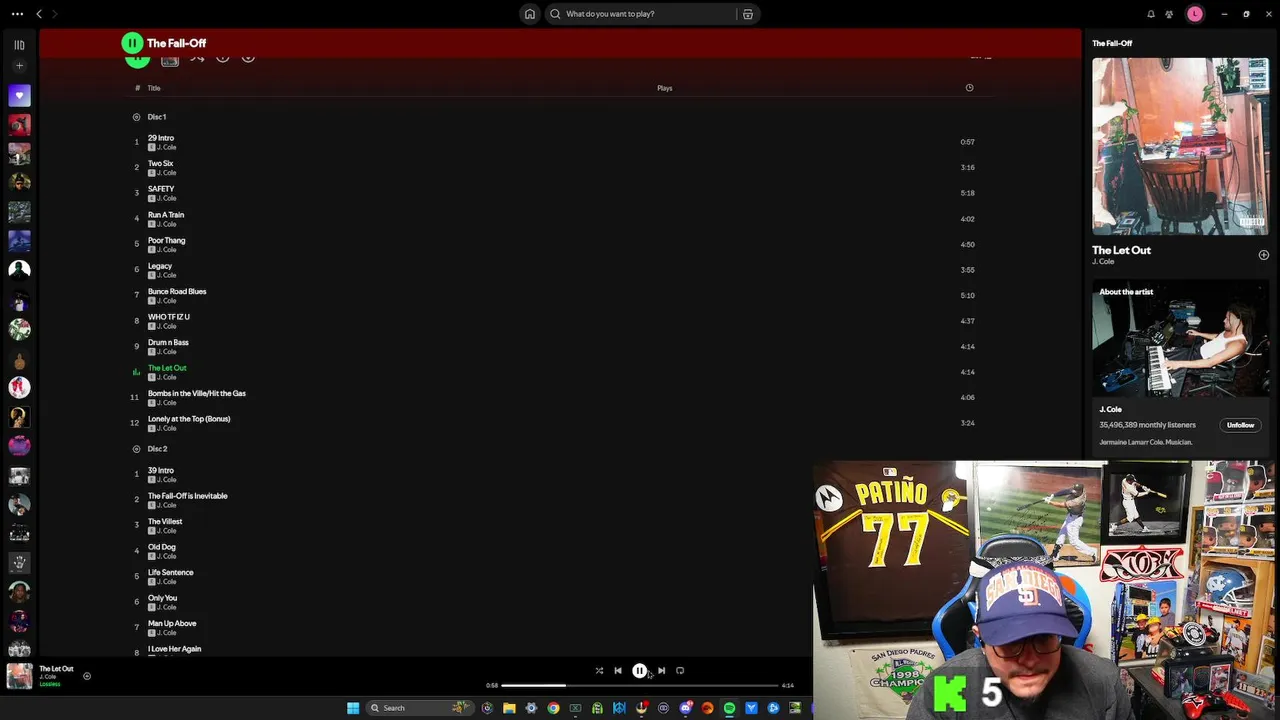Open Google Chrome from the taskbar
The image size is (1280, 720).
point(553,708)
